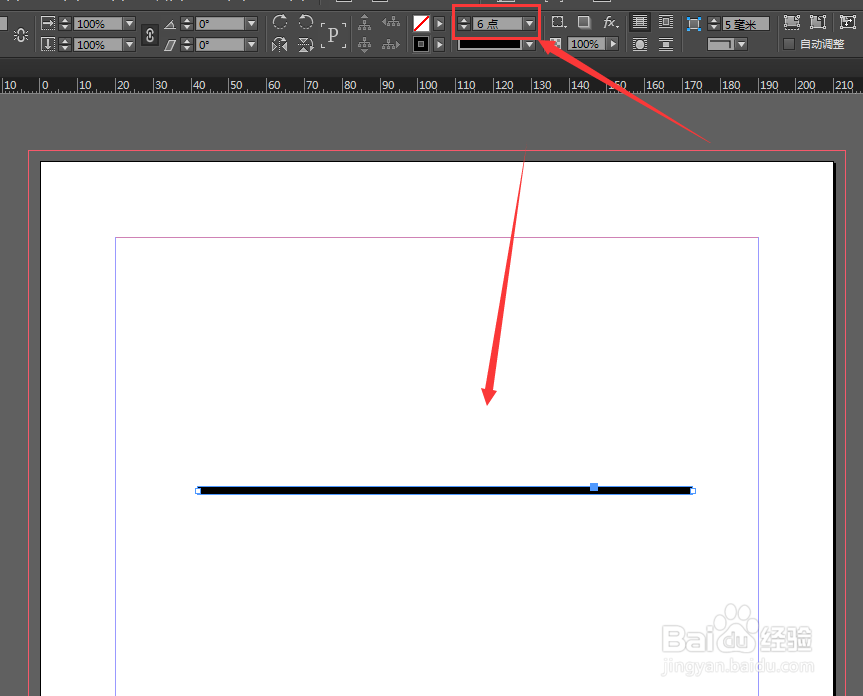Click the black stroke color swatch
Screen dimensions: 863x696
click(421, 44)
